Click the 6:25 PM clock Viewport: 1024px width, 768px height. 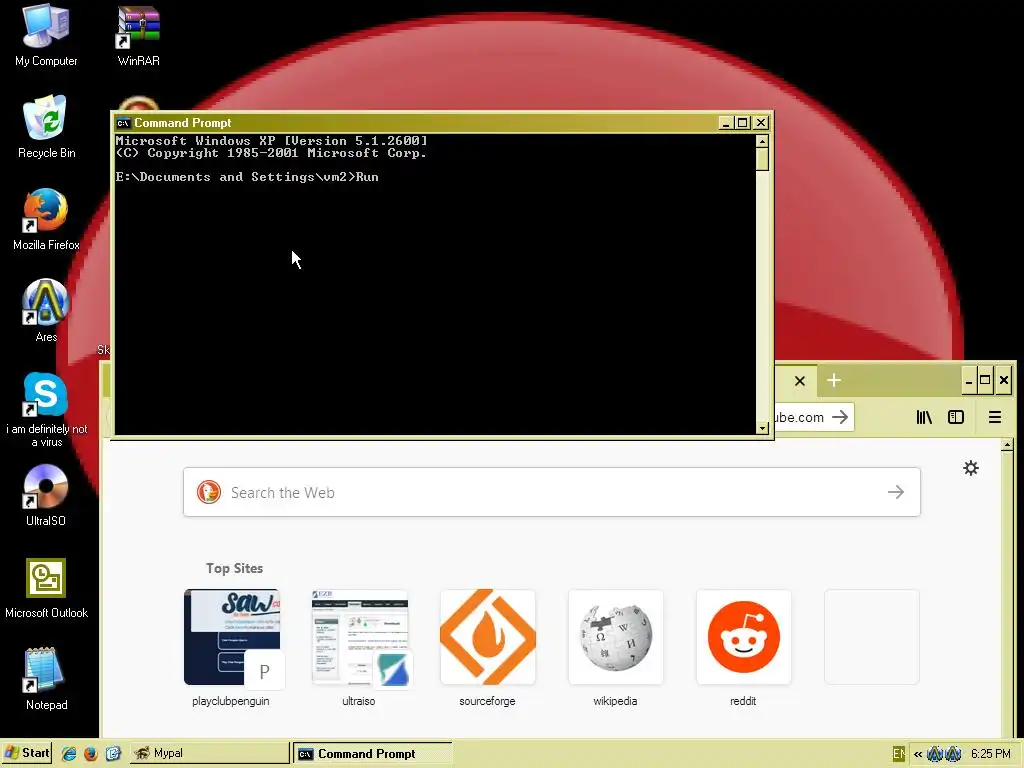[990, 754]
